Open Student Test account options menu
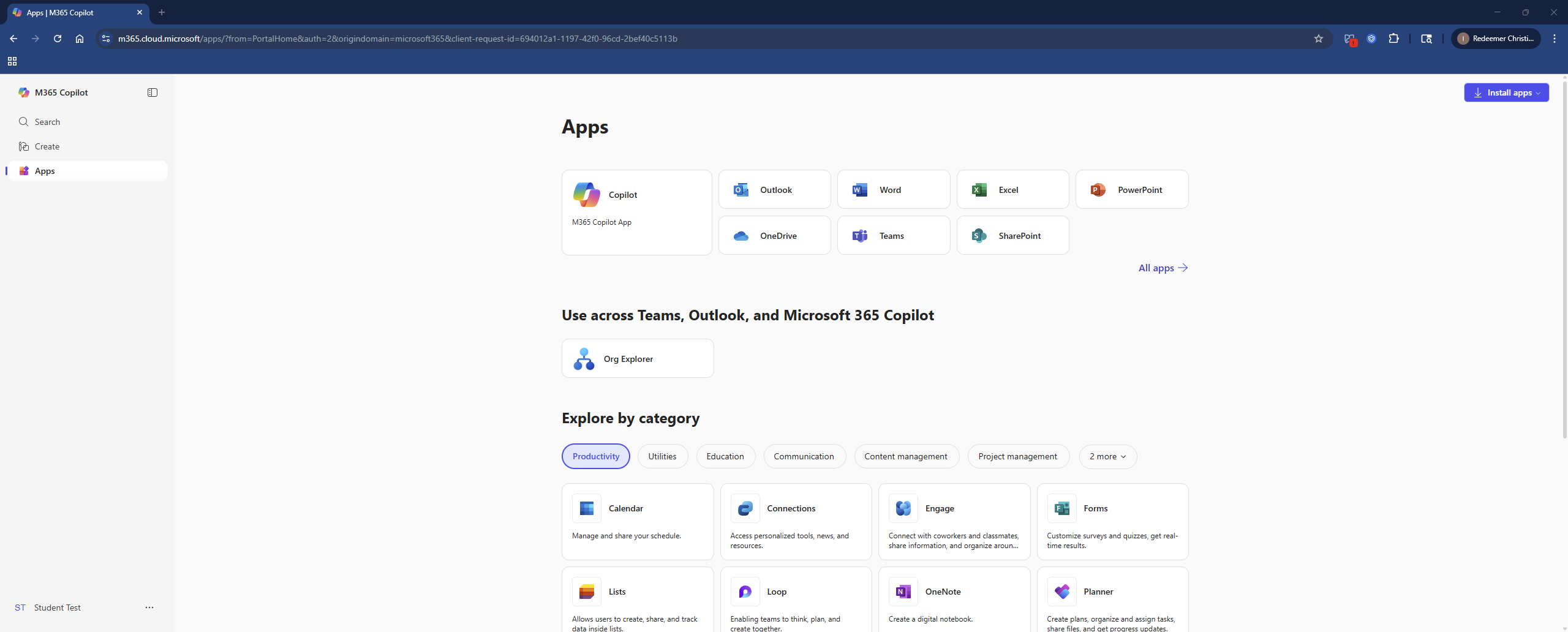This screenshot has height=632, width=1568. click(149, 608)
